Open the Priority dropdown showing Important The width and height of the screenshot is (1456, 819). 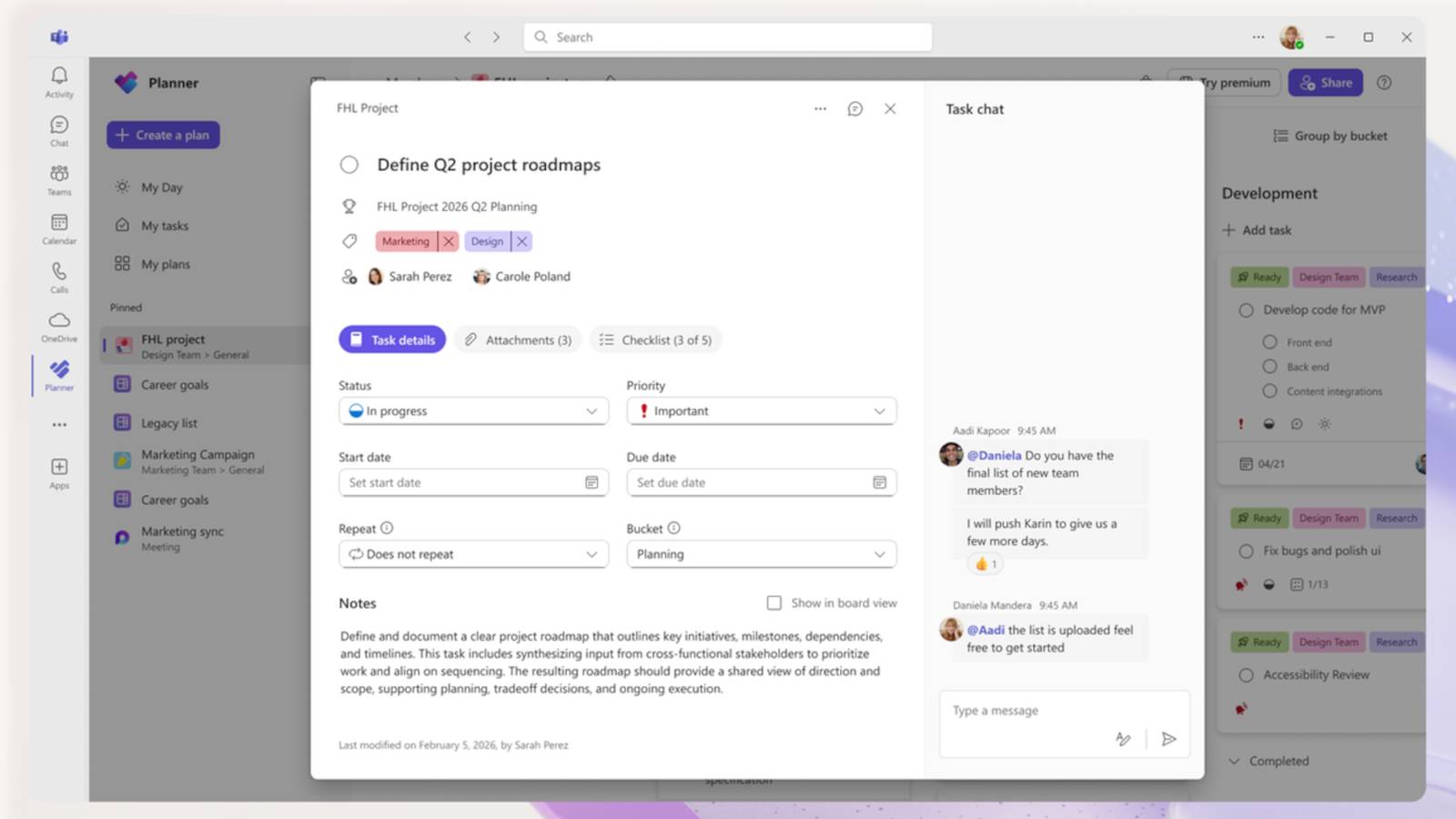761,410
